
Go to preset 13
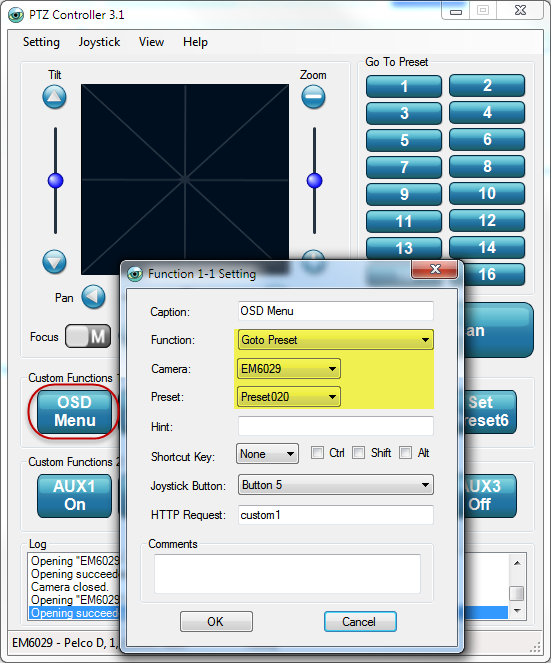coord(404,248)
